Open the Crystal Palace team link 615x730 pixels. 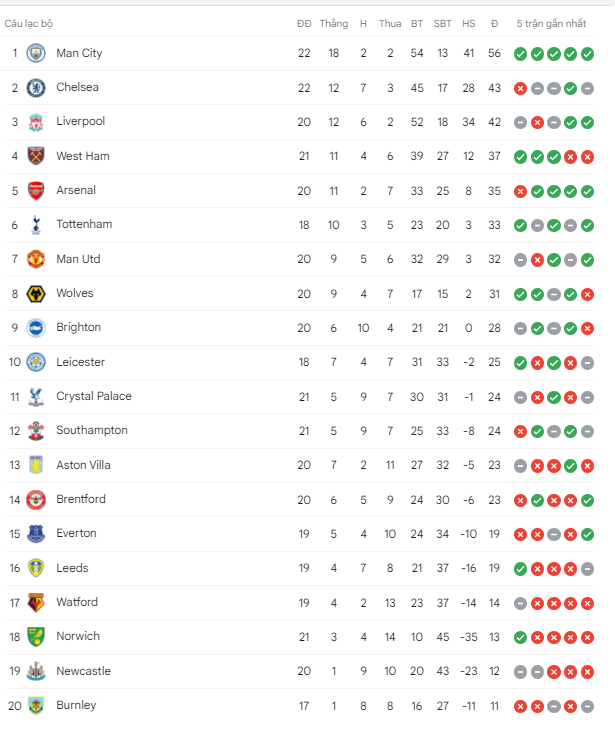point(94,396)
